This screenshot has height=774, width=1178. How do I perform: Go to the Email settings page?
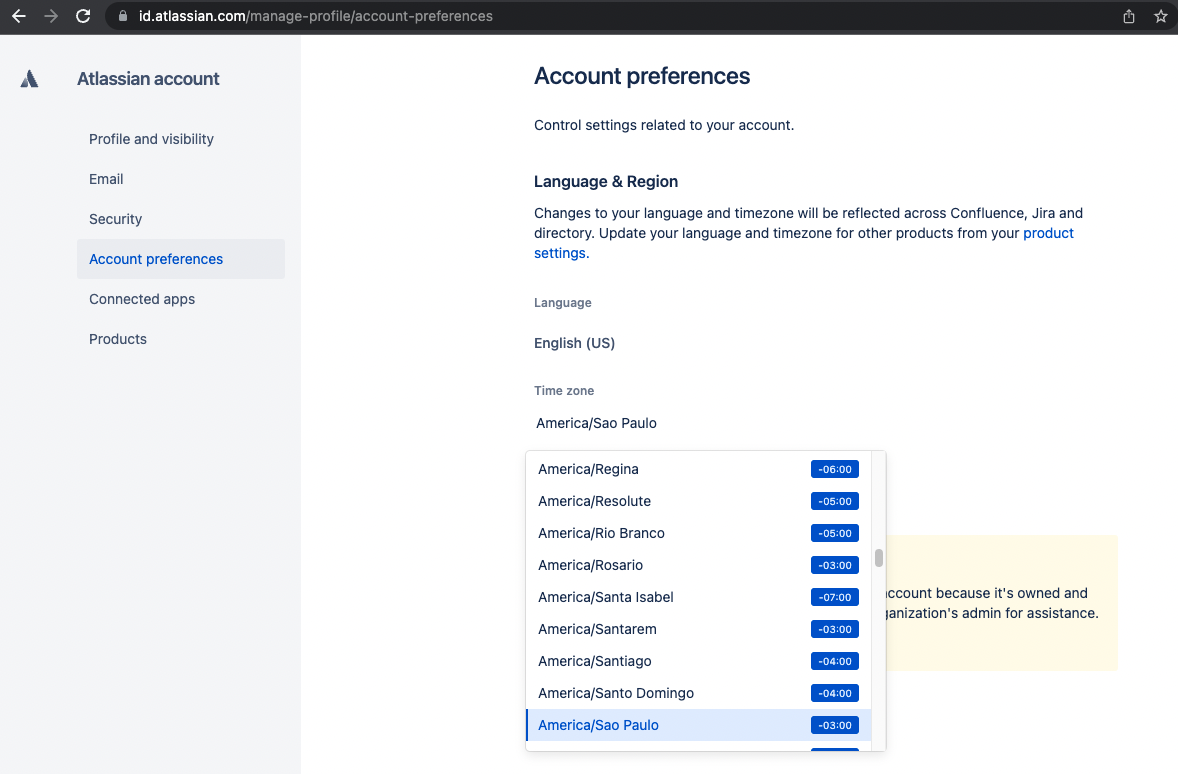[x=106, y=179]
